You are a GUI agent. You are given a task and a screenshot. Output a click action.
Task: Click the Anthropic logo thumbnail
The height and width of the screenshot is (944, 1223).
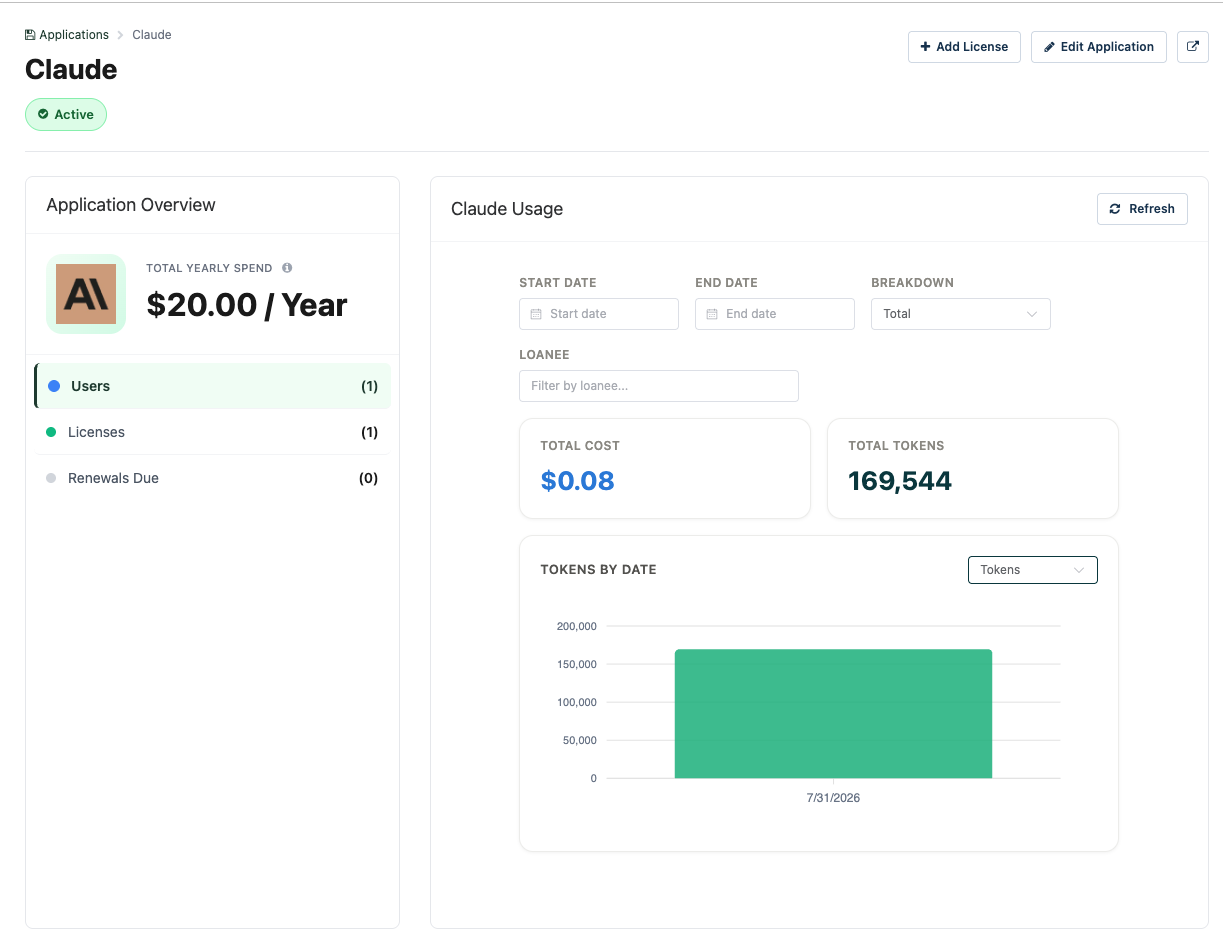[x=86, y=294]
